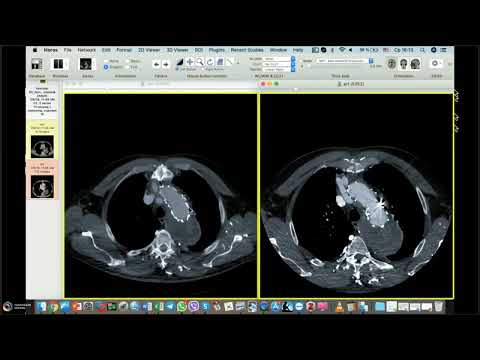480x360 pixels.
Task: Open the Recent Studies menu
Action: (247, 50)
